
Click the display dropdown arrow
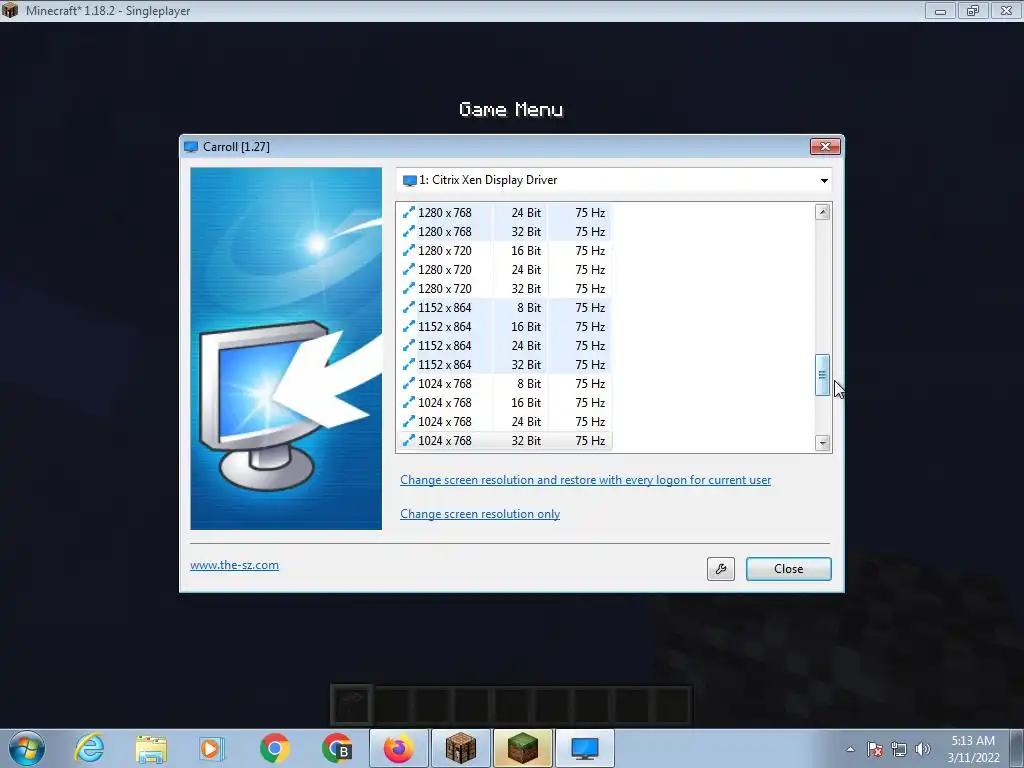point(824,181)
